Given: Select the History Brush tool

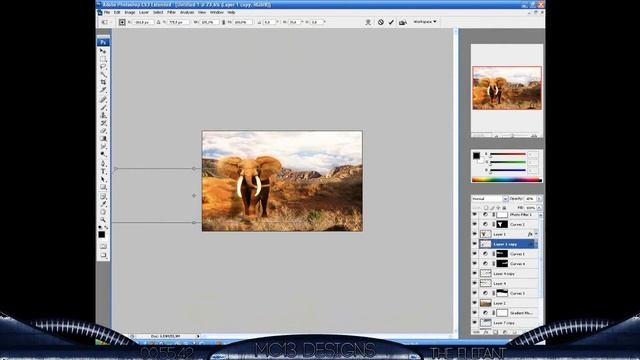Looking at the screenshot, I should [x=103, y=123].
